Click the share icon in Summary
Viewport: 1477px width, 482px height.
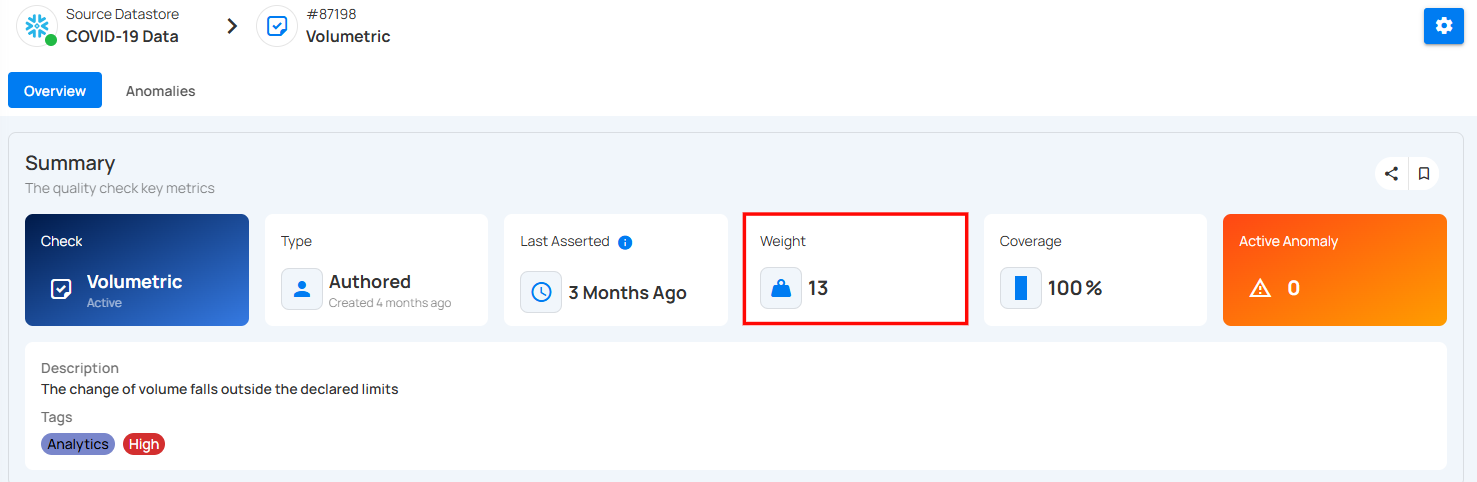pyautogui.click(x=1391, y=174)
